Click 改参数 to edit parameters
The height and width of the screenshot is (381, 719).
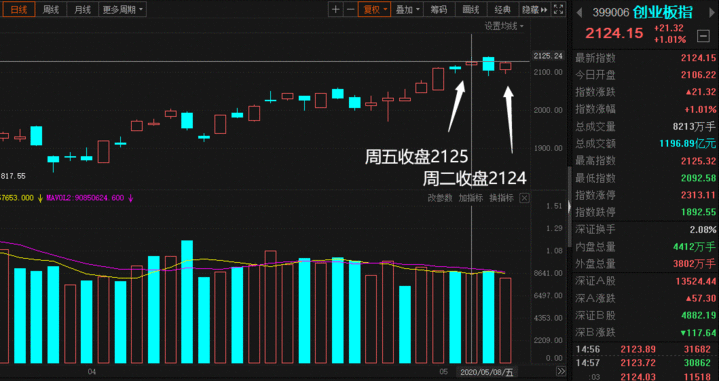pos(440,198)
